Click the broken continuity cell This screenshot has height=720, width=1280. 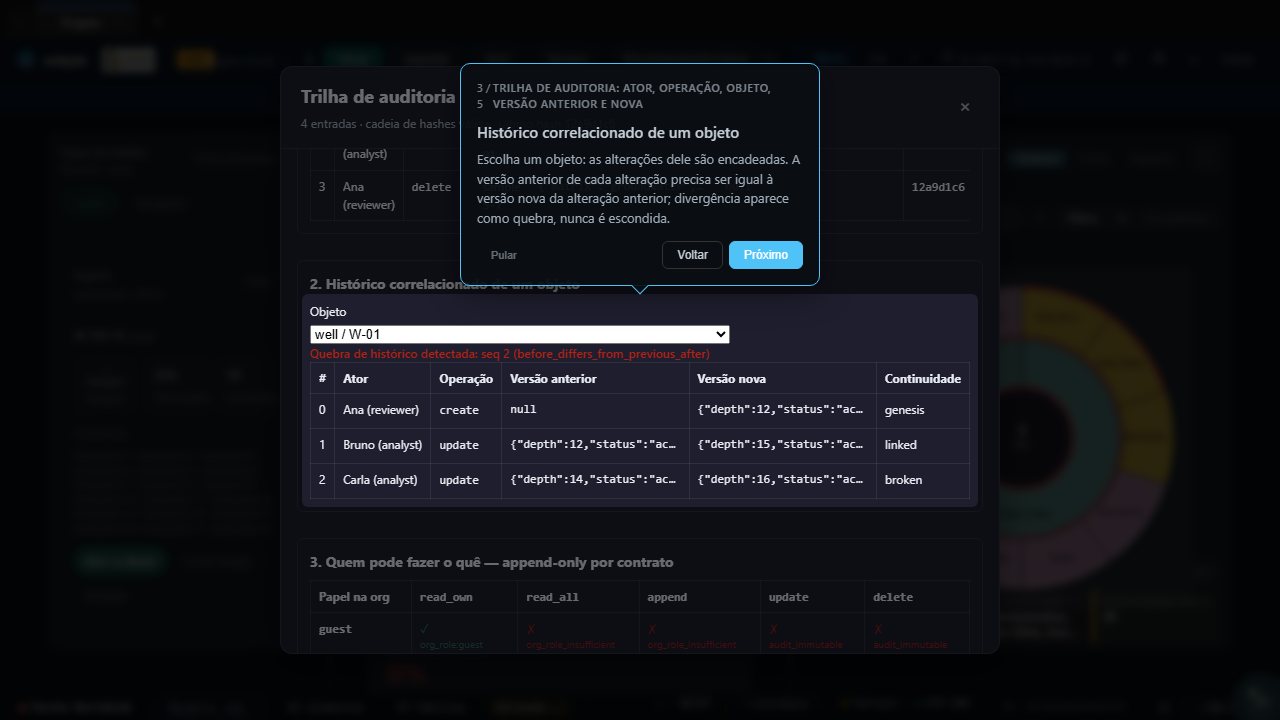click(923, 480)
